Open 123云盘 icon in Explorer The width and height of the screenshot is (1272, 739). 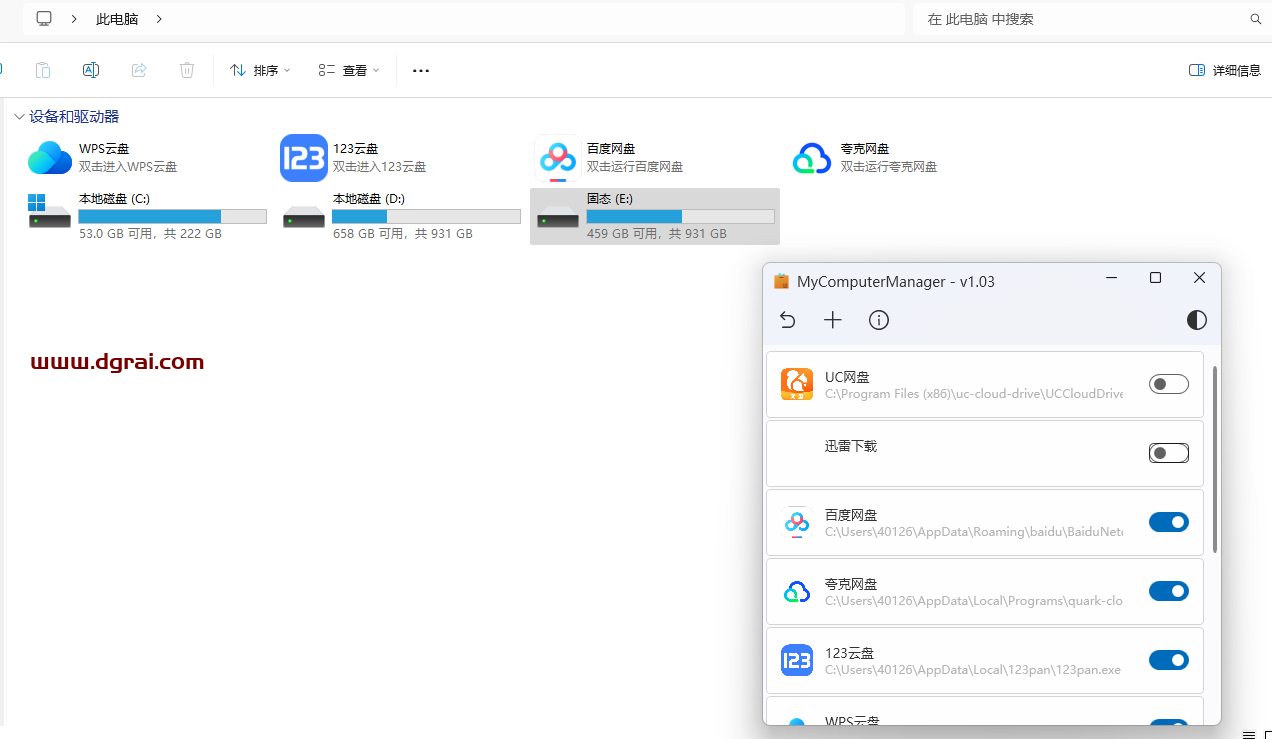coord(304,158)
